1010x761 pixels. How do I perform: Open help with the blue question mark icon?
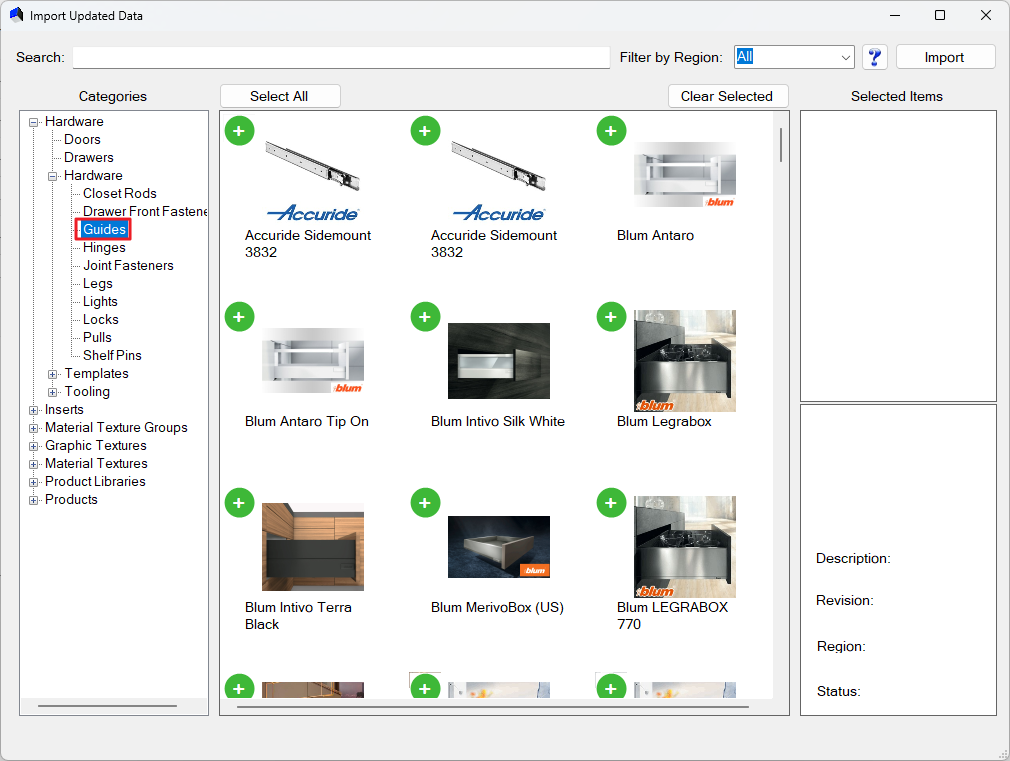click(874, 57)
